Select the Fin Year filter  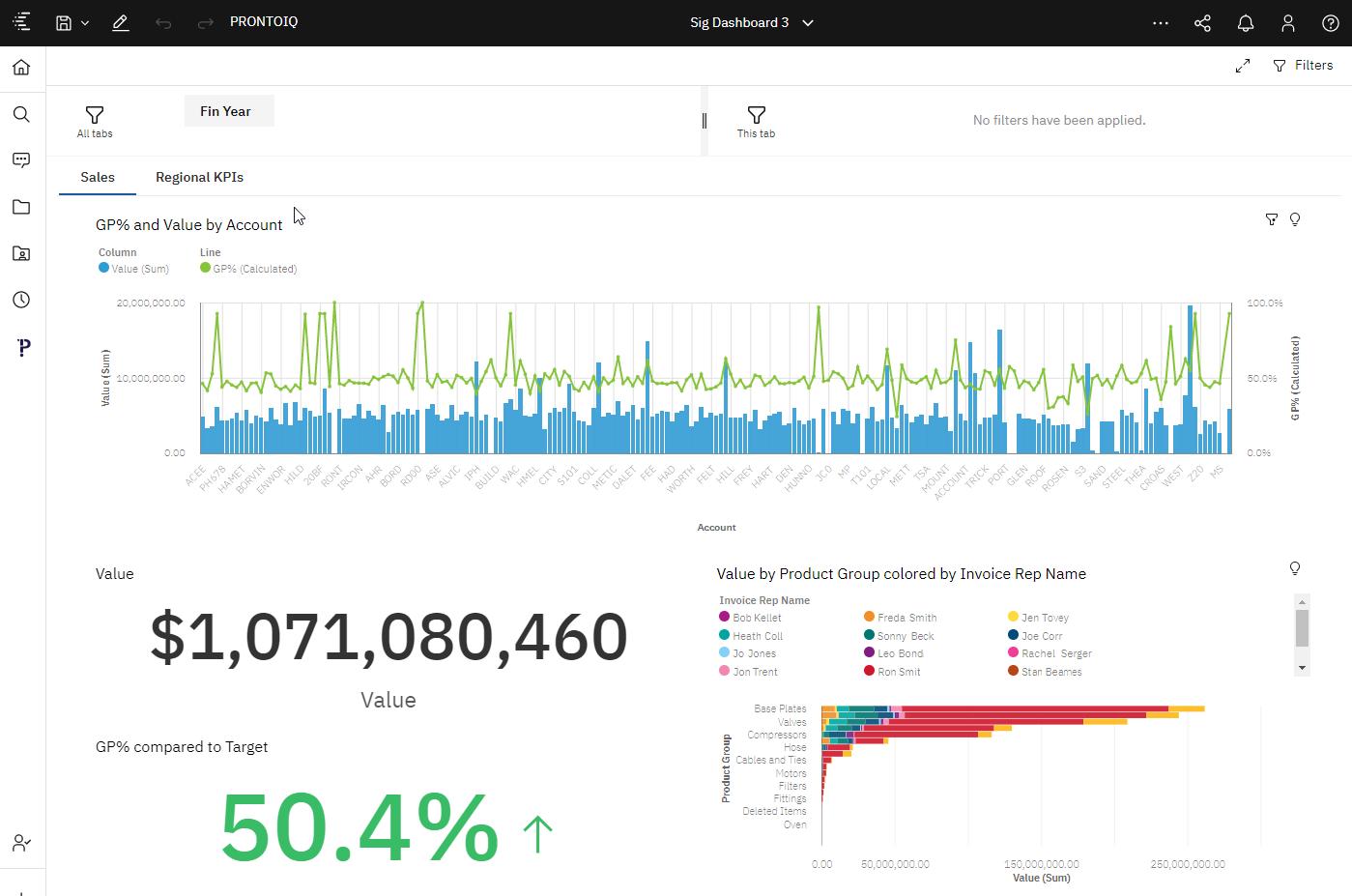(x=229, y=111)
